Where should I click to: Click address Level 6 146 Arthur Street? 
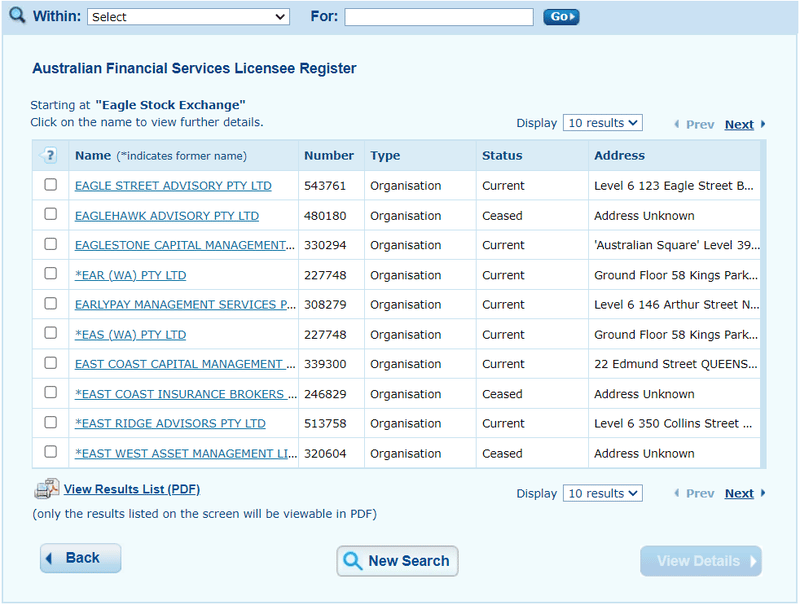point(677,305)
